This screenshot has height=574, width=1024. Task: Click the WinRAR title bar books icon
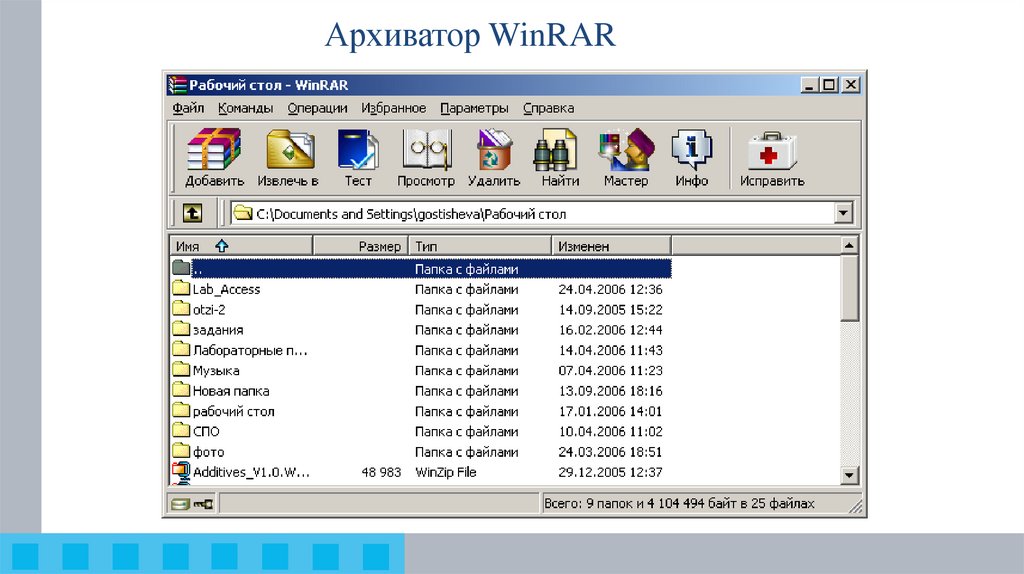[x=177, y=85]
